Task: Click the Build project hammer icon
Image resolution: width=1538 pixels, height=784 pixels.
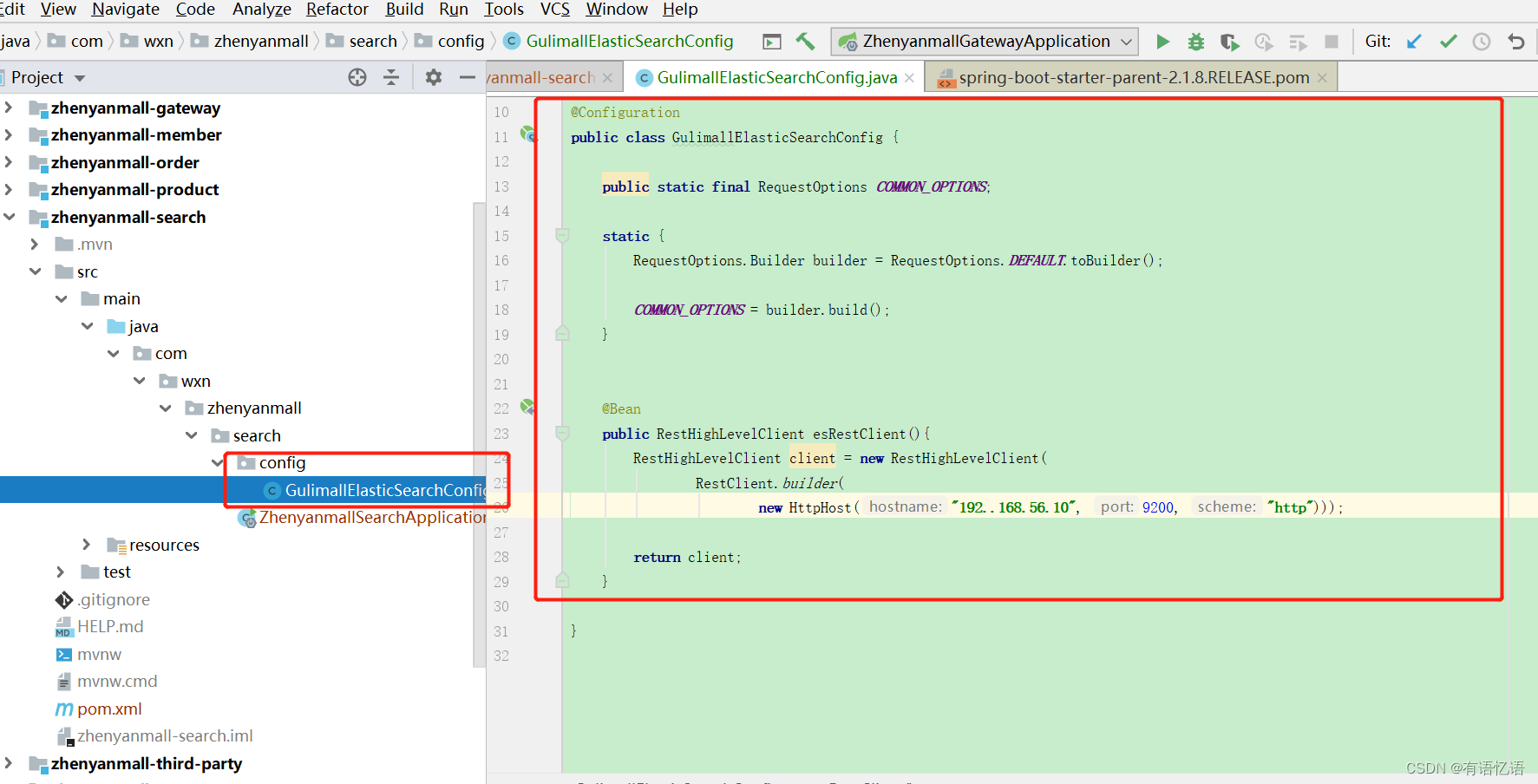Action: (x=805, y=41)
